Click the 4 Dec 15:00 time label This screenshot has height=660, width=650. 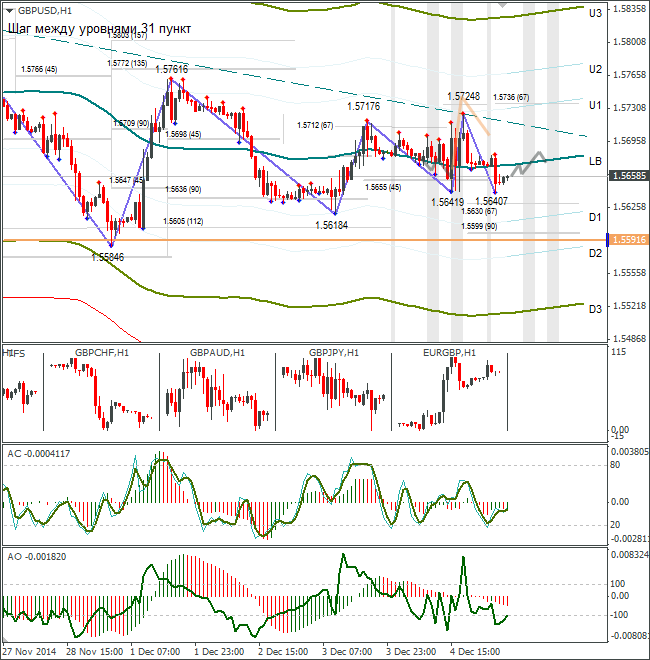pyautogui.click(x=475, y=652)
